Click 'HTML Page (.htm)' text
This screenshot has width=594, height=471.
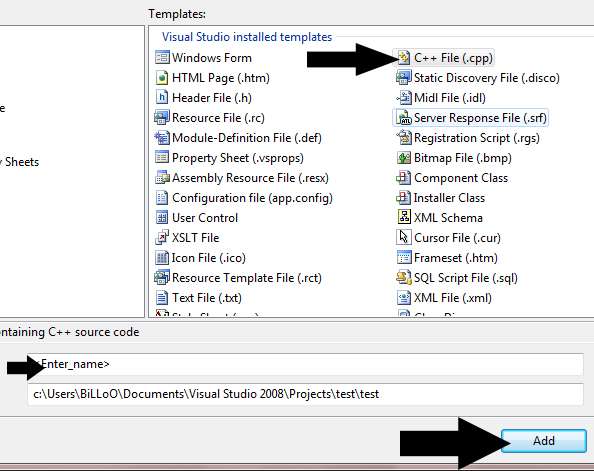221,78
